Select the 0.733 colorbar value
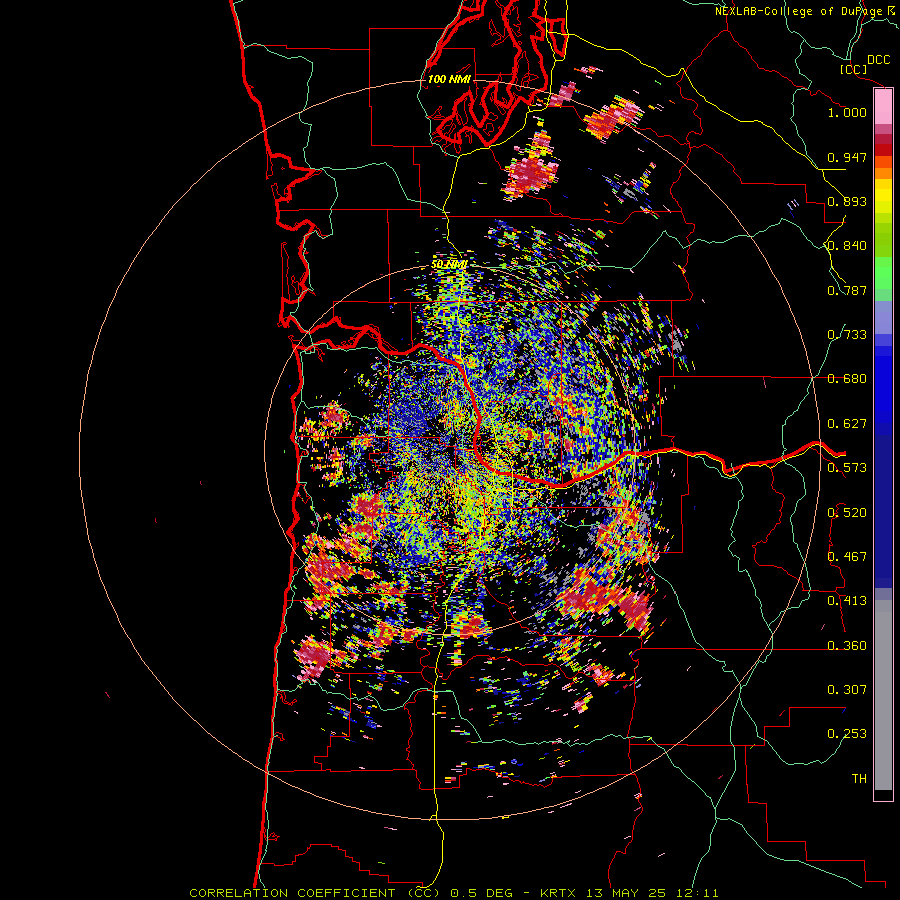900x900 pixels. pos(847,335)
